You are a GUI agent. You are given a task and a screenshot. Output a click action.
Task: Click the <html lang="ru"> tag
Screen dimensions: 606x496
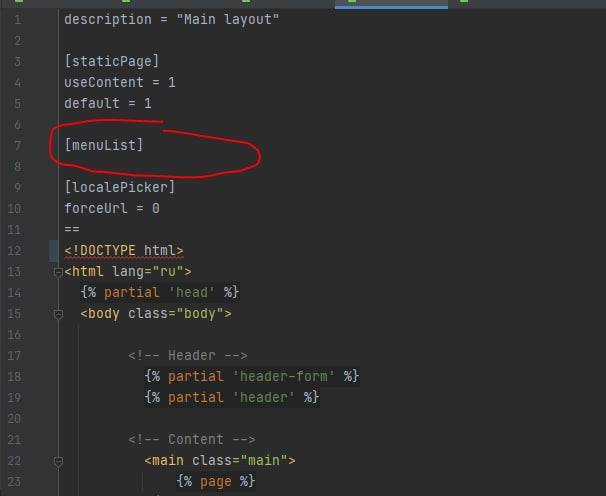point(128,271)
